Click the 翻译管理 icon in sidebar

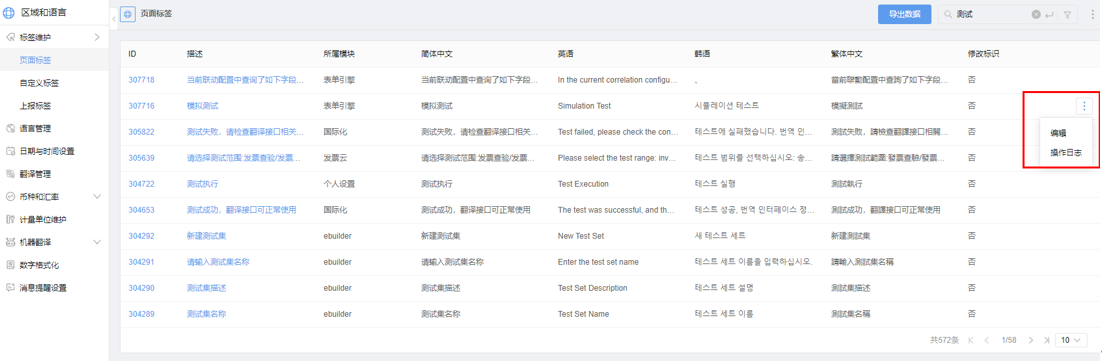pos(10,173)
